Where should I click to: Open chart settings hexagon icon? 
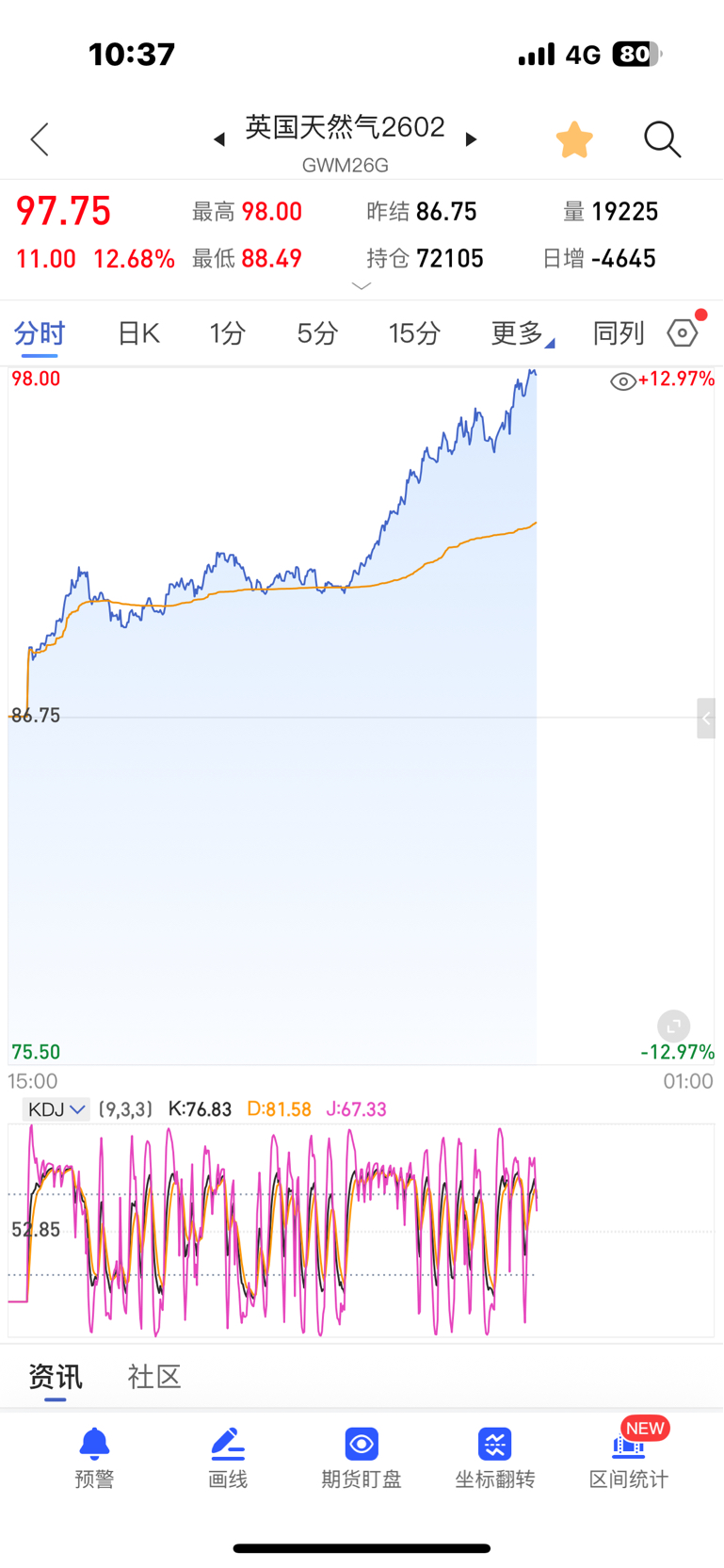(x=683, y=332)
